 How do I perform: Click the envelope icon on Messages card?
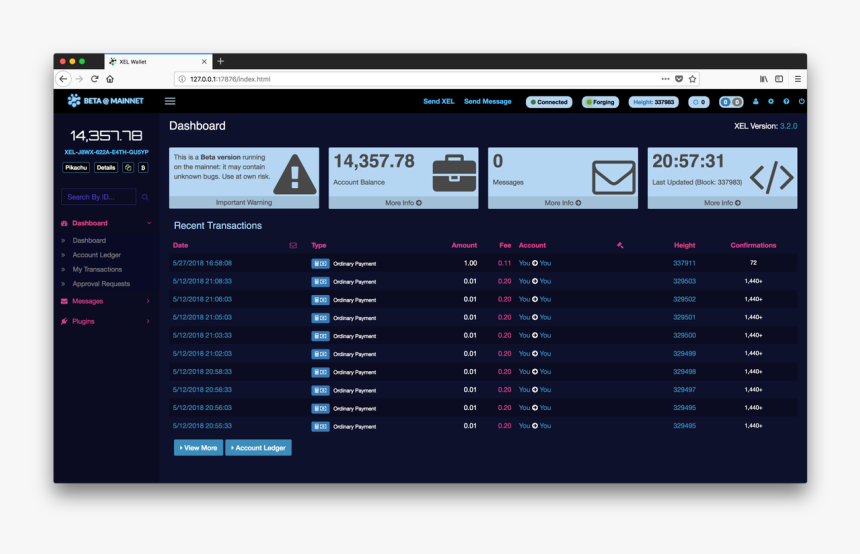[x=614, y=177]
